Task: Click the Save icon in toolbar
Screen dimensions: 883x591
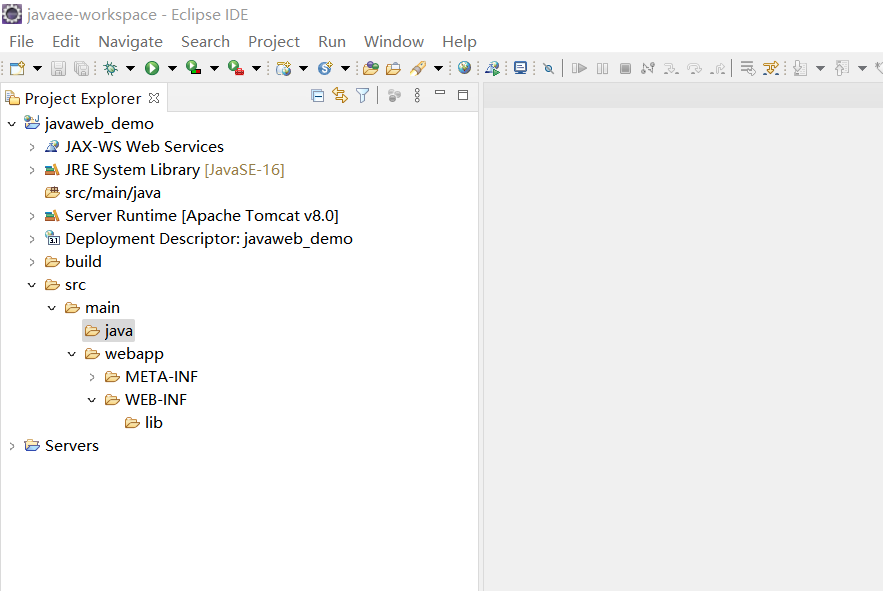Action: 58,68
